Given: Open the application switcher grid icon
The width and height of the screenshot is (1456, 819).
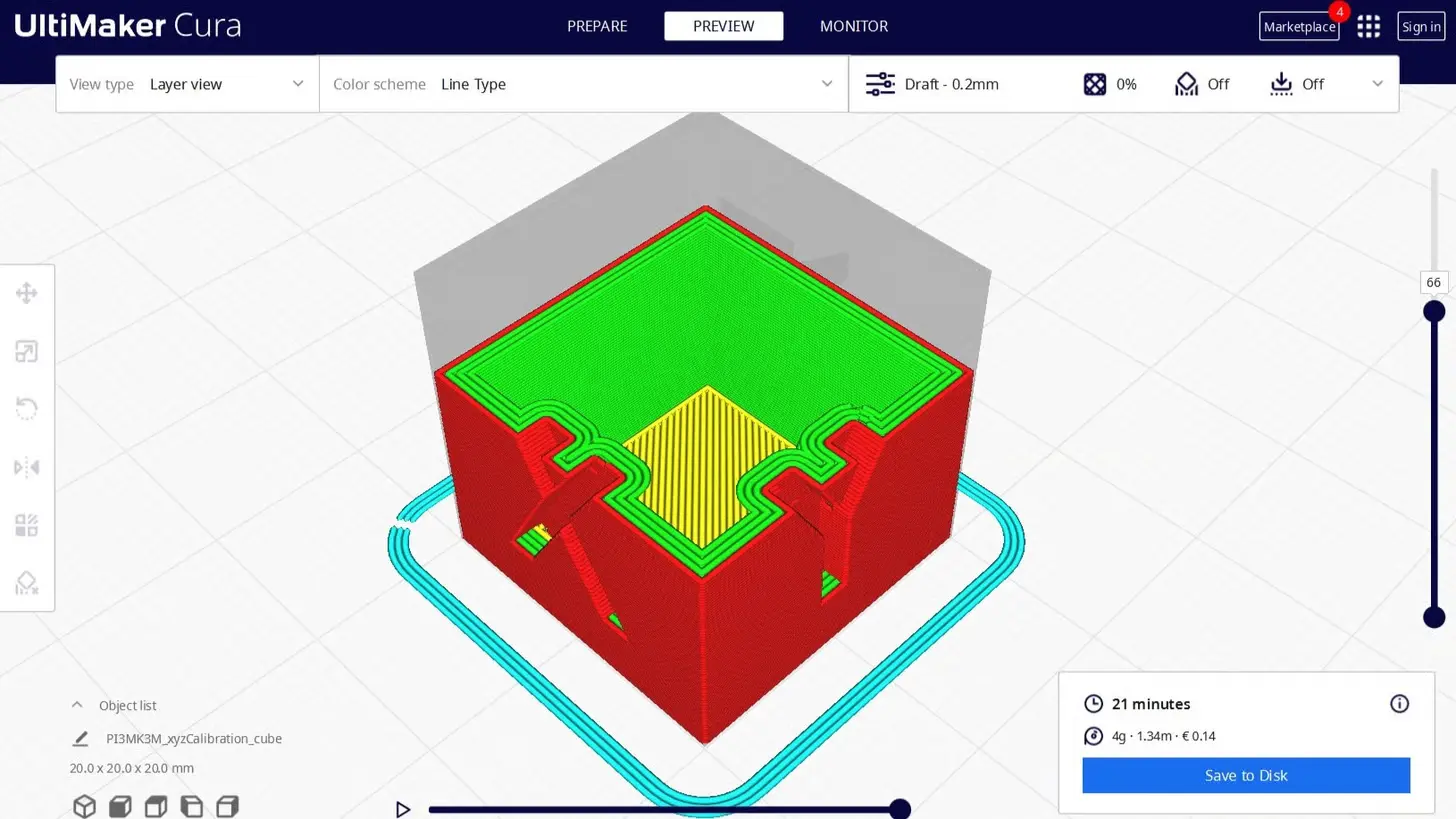Looking at the screenshot, I should pos(1368,27).
